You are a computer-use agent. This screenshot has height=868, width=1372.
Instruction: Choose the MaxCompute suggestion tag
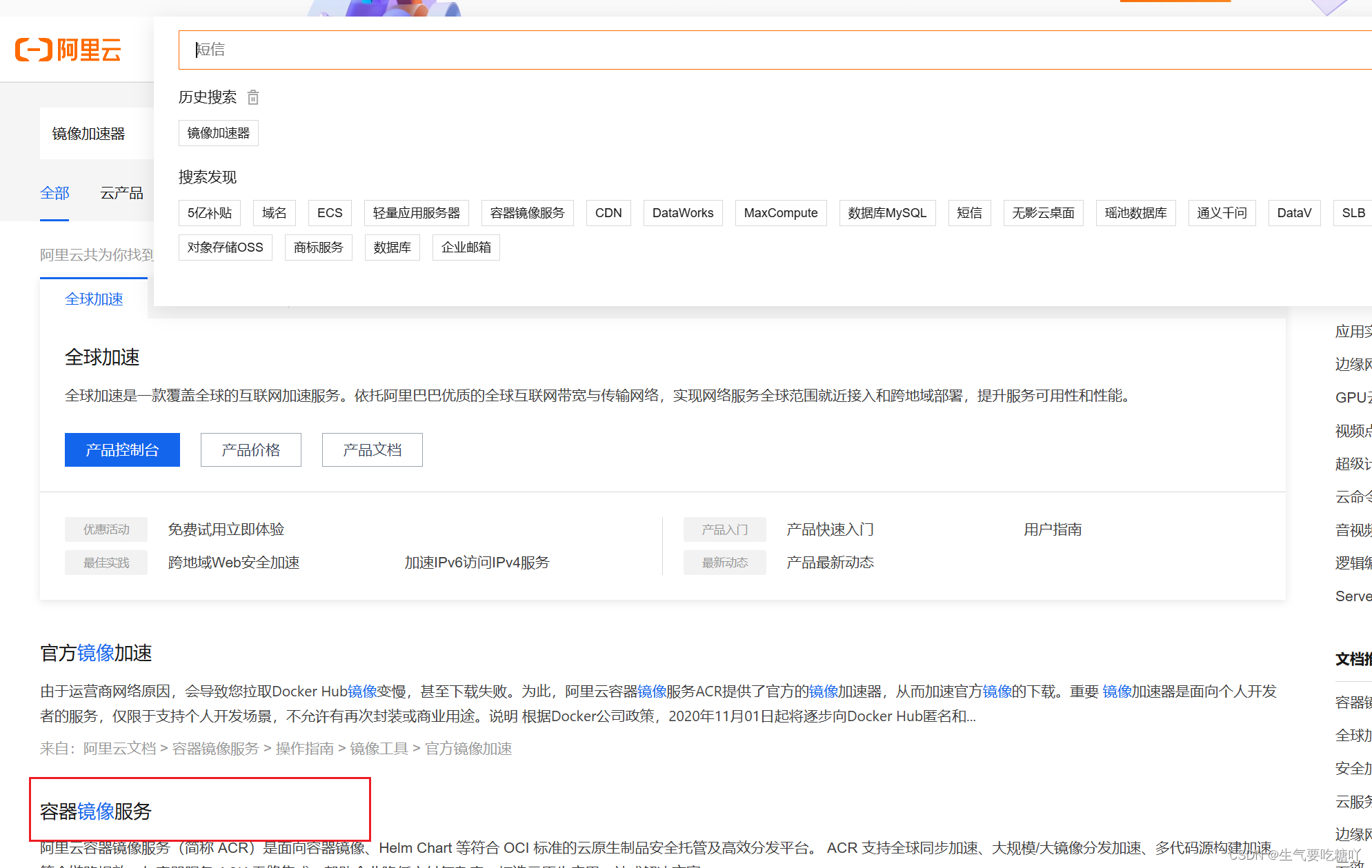(781, 213)
